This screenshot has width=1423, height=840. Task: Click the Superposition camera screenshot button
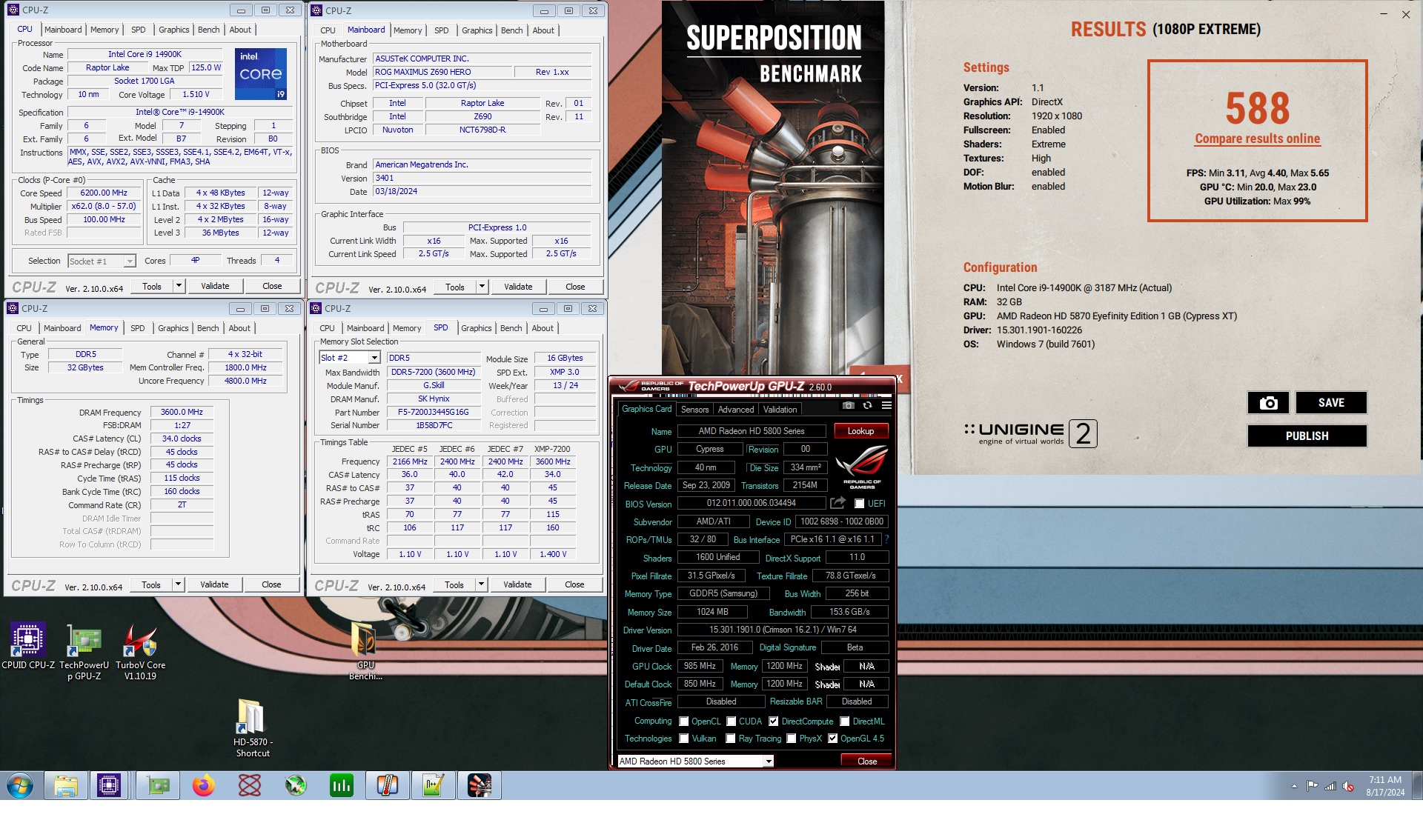point(1268,403)
